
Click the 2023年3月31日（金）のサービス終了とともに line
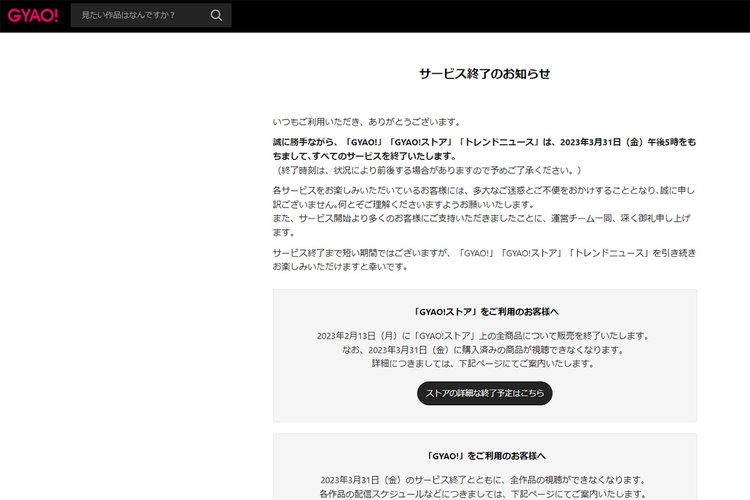click(x=483, y=480)
